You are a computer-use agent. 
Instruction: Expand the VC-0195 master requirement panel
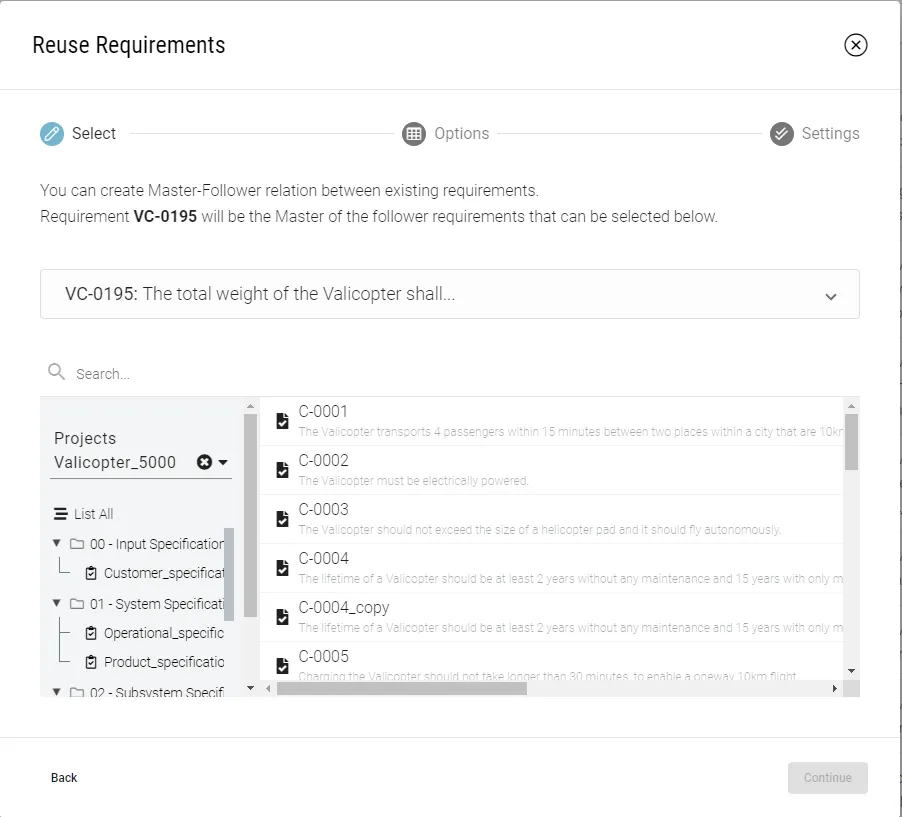coord(830,296)
